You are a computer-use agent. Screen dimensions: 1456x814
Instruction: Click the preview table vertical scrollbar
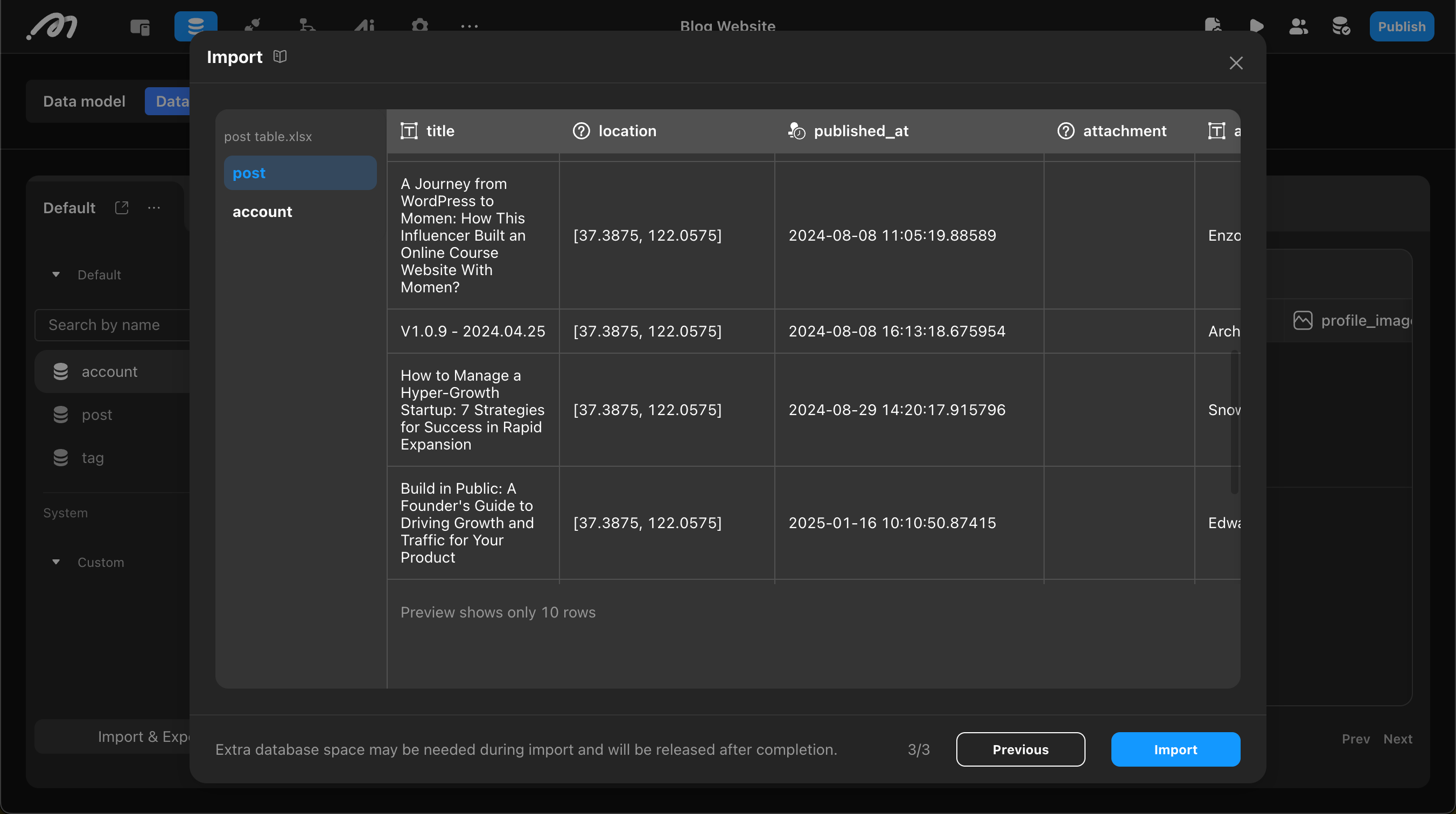coord(1235,422)
